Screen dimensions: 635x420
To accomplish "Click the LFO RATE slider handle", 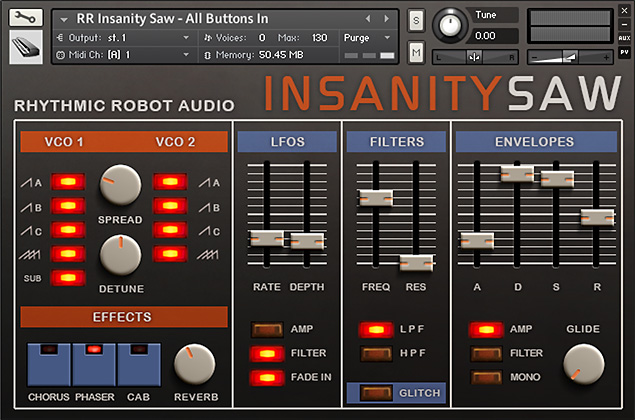I will click(266, 239).
